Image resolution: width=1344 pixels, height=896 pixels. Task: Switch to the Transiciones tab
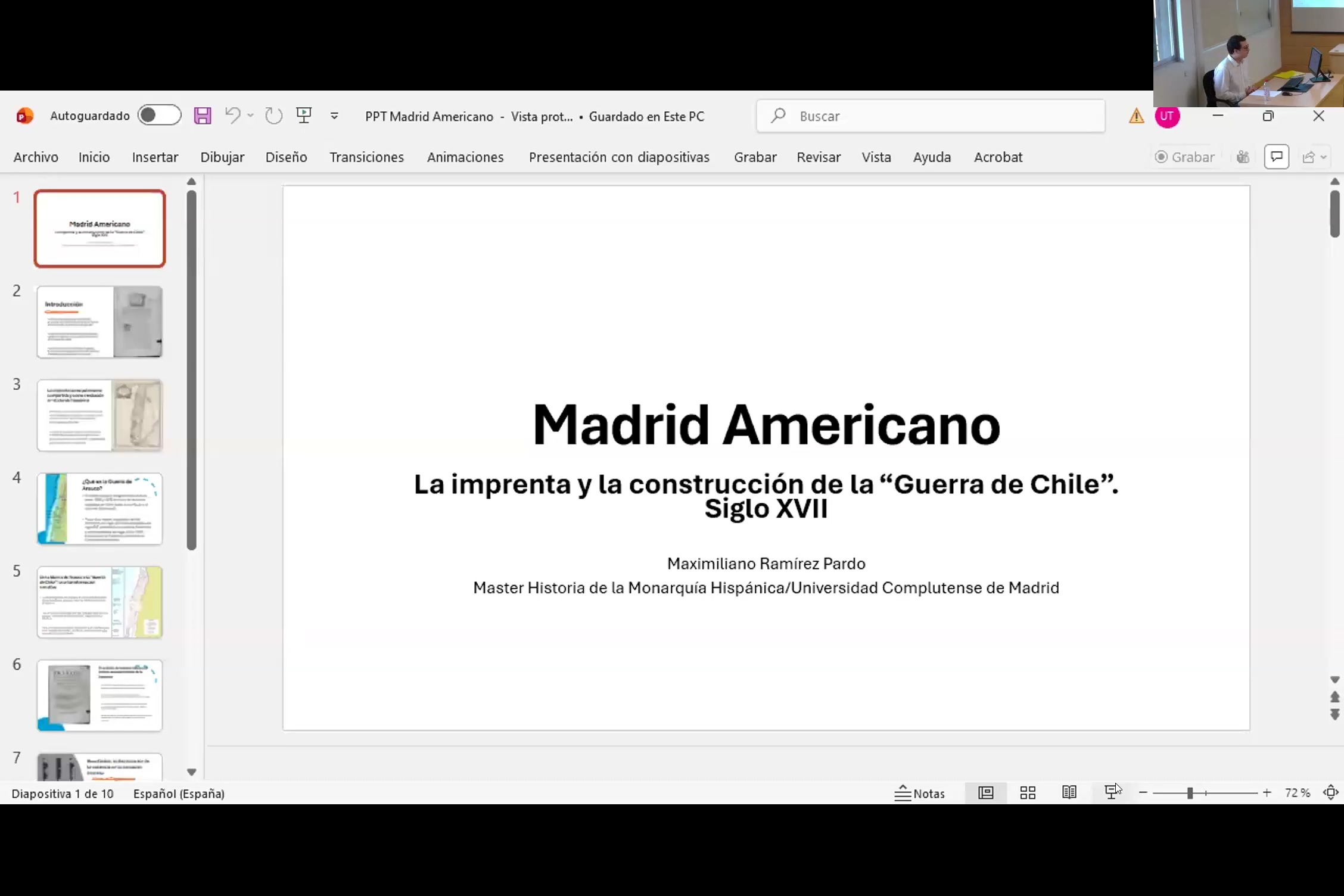click(366, 157)
